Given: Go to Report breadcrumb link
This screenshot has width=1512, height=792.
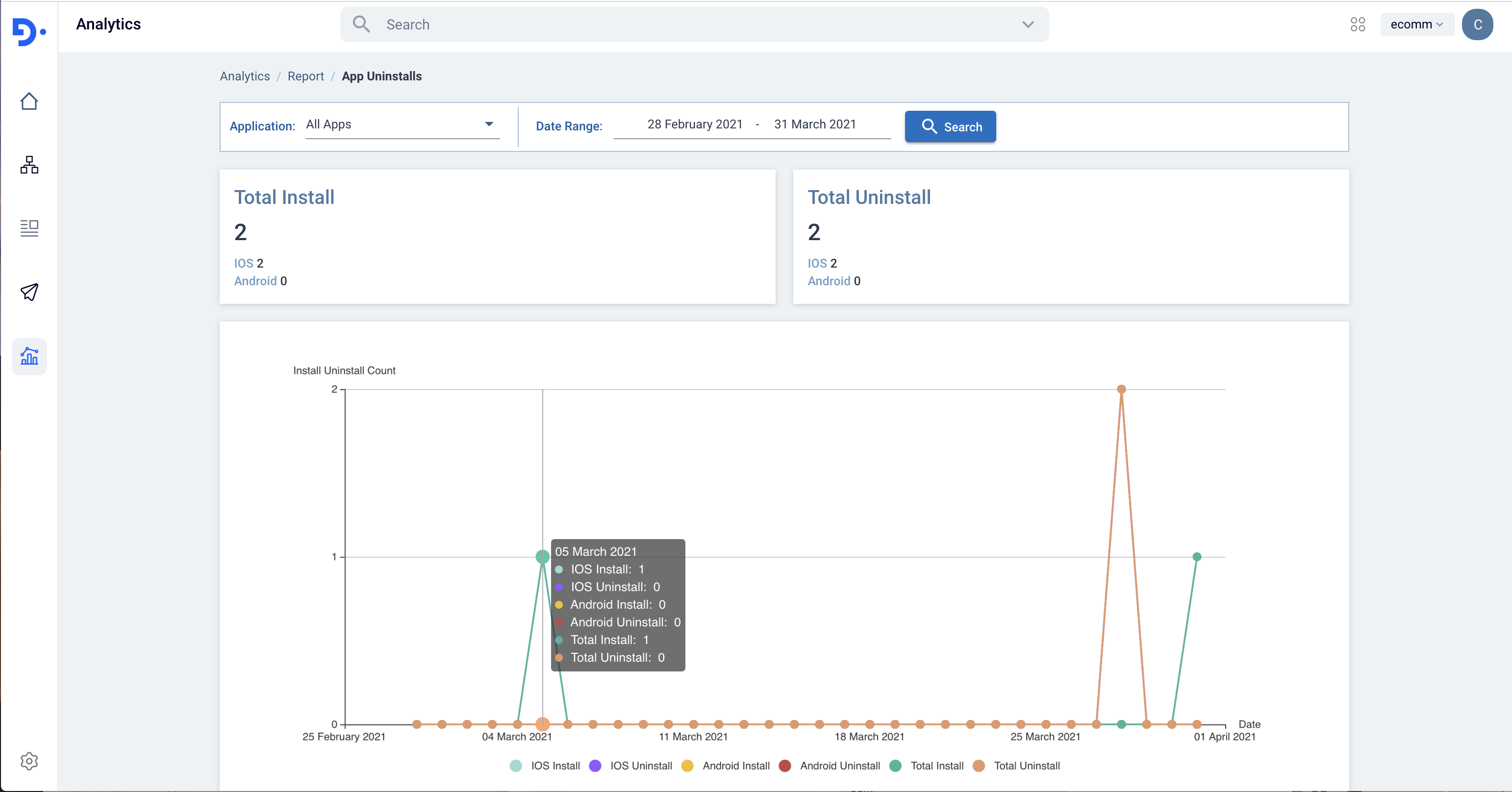Looking at the screenshot, I should [305, 76].
